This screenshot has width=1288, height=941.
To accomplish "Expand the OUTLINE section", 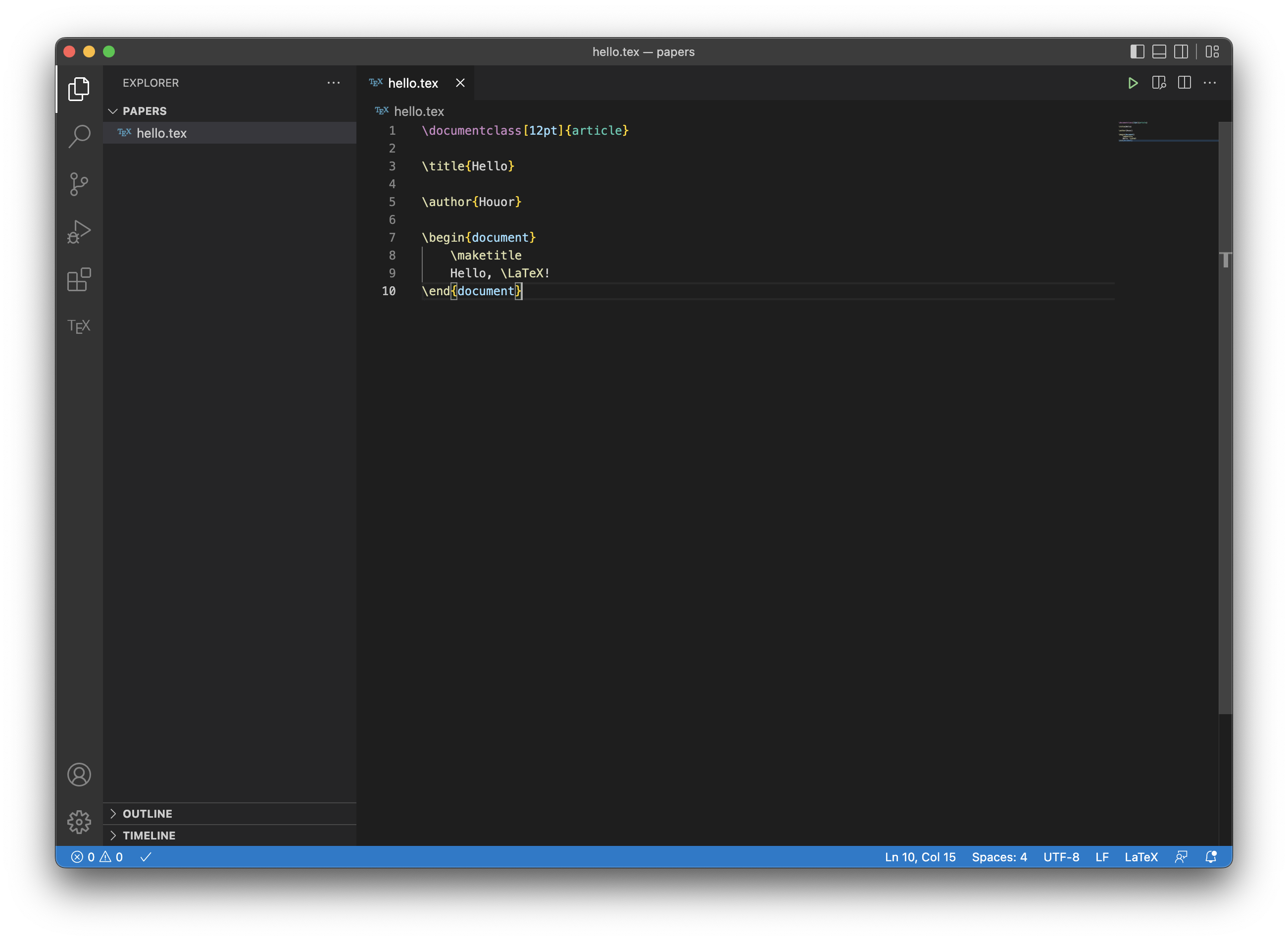I will [147, 813].
